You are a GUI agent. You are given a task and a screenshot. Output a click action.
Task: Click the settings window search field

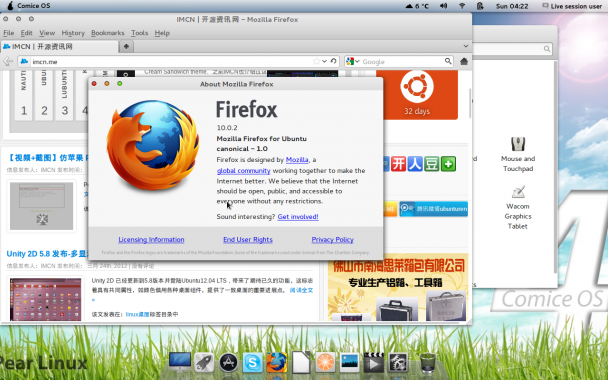tap(512, 48)
